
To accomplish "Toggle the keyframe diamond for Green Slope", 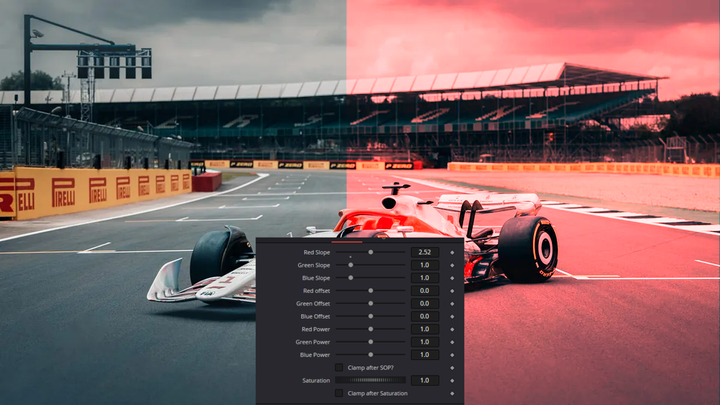I will click(x=452, y=265).
